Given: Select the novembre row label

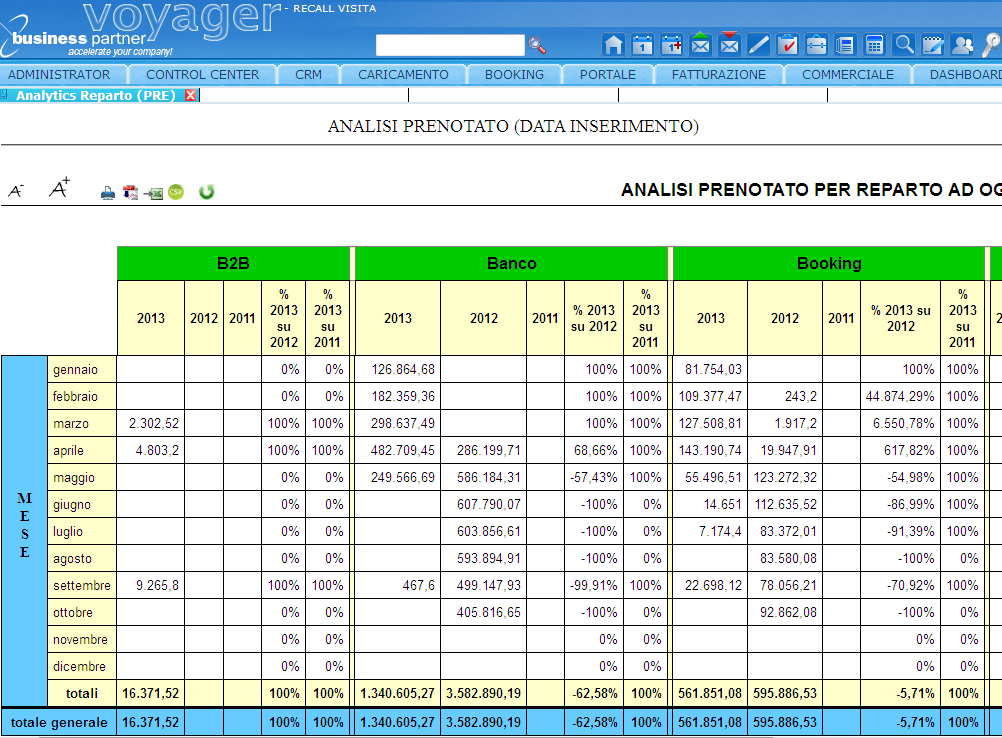Looking at the screenshot, I should pos(81,640).
